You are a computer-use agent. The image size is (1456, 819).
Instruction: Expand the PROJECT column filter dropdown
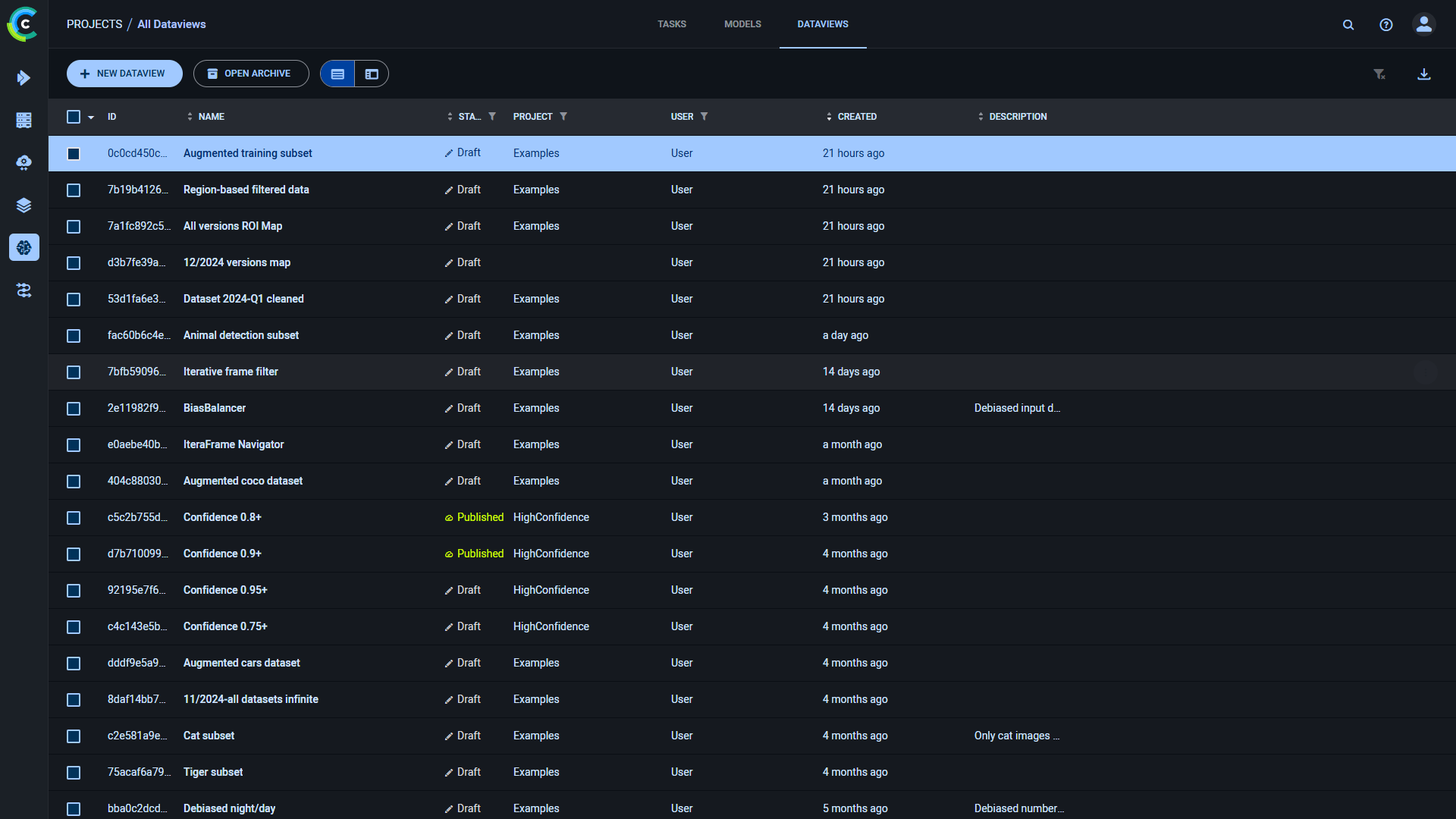(565, 116)
